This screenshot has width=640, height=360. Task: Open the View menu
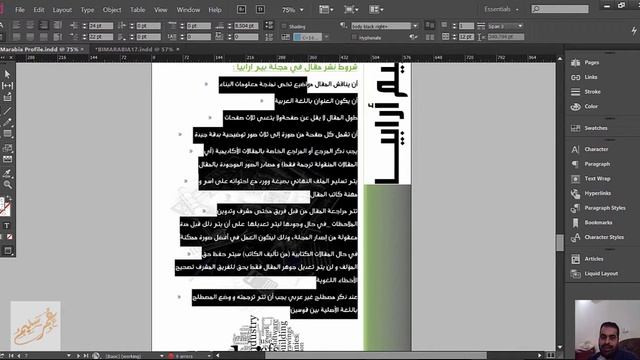coord(160,10)
